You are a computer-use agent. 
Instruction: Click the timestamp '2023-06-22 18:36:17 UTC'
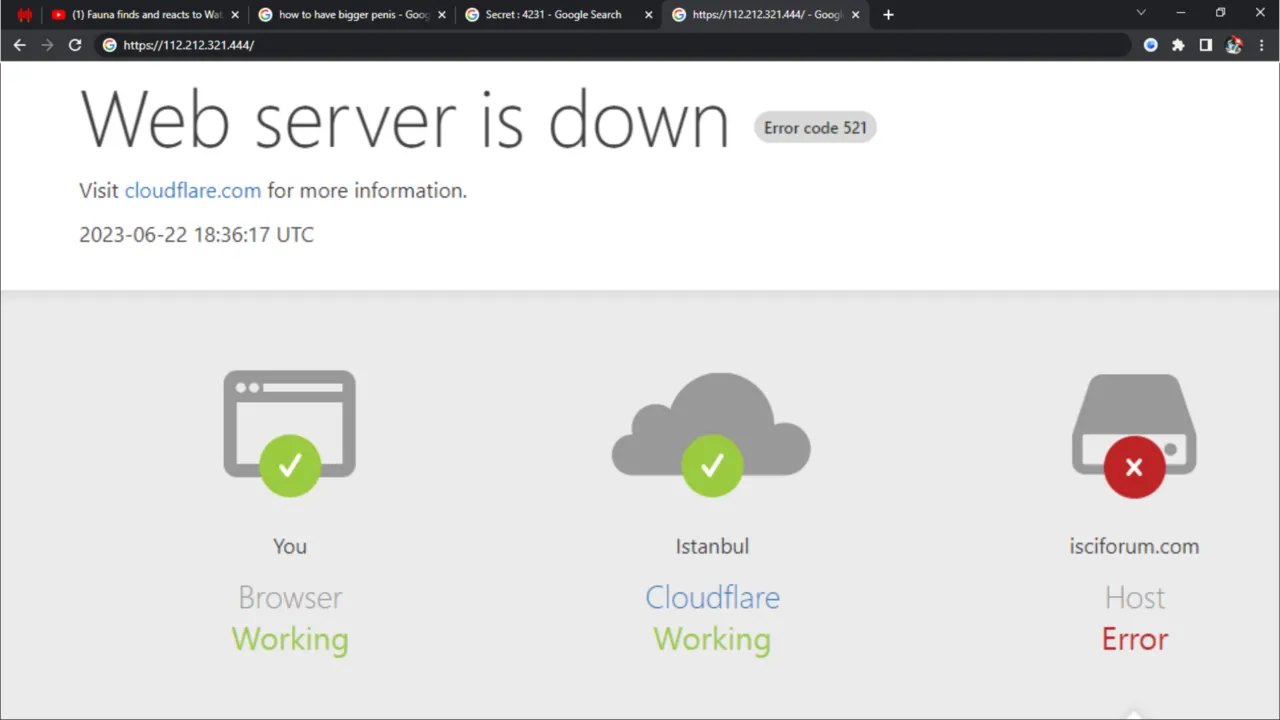tap(197, 235)
